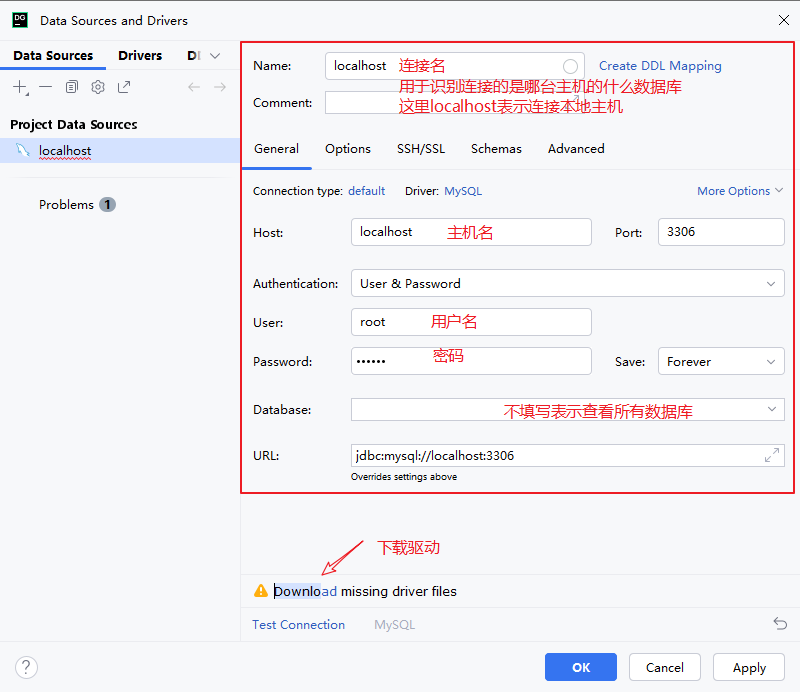Click the MySQL driver label next to Test Connection
Screen dimensions: 800x692
click(394, 625)
